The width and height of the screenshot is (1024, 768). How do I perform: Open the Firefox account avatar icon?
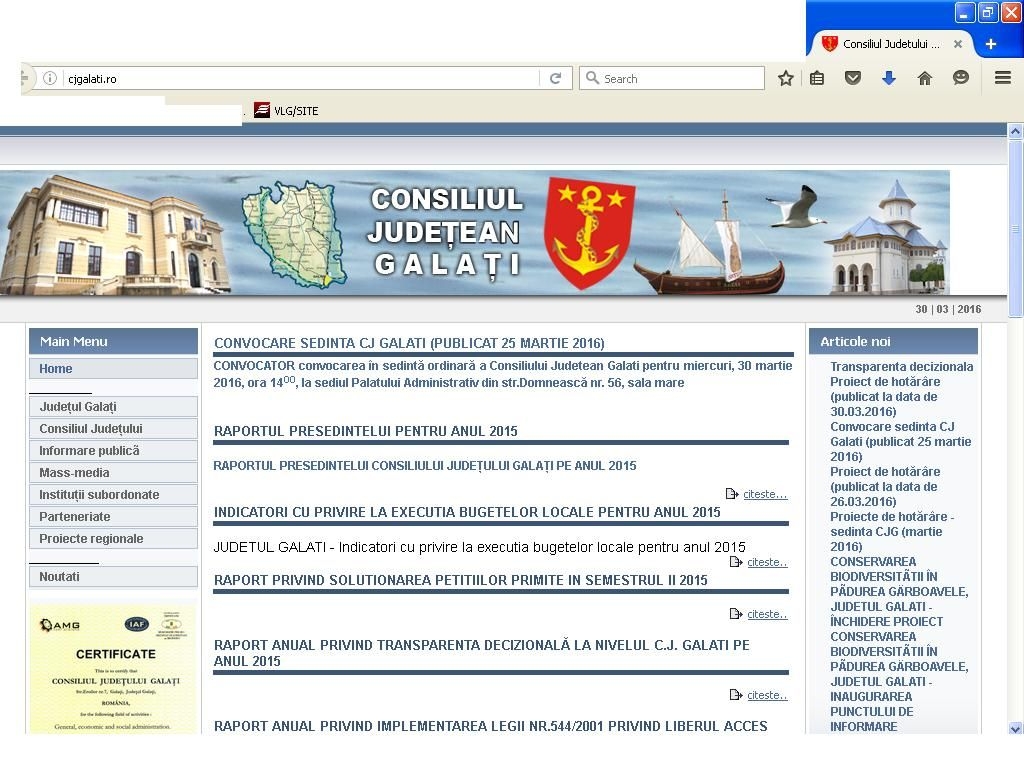pos(961,78)
